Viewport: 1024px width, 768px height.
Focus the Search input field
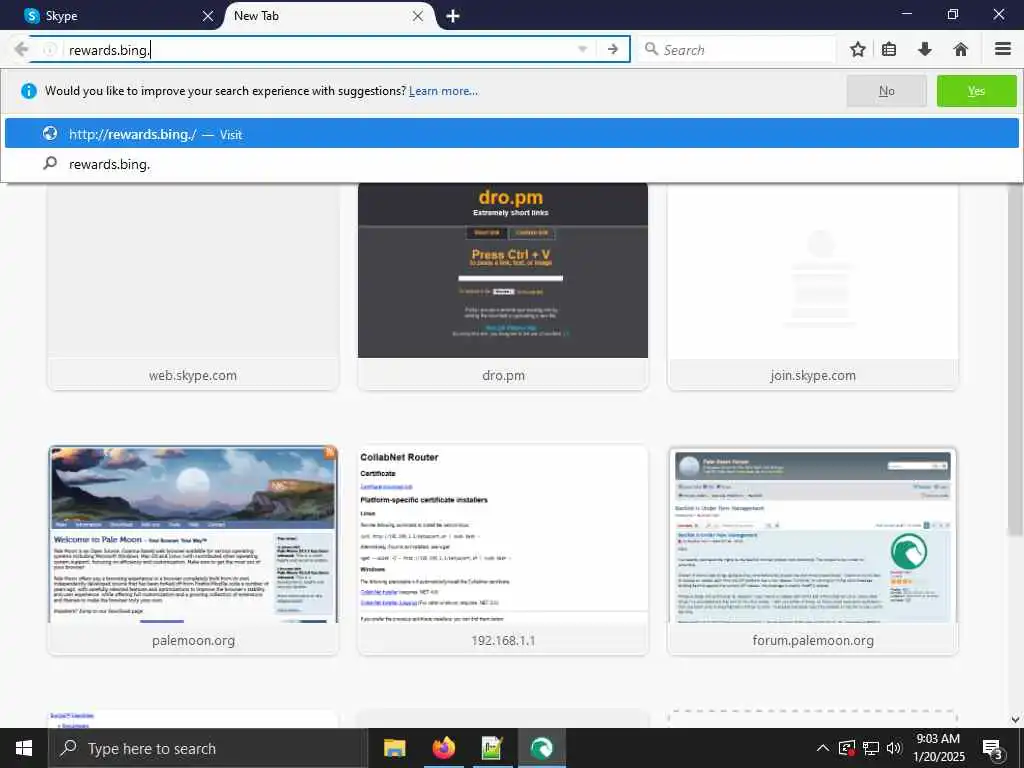point(737,50)
